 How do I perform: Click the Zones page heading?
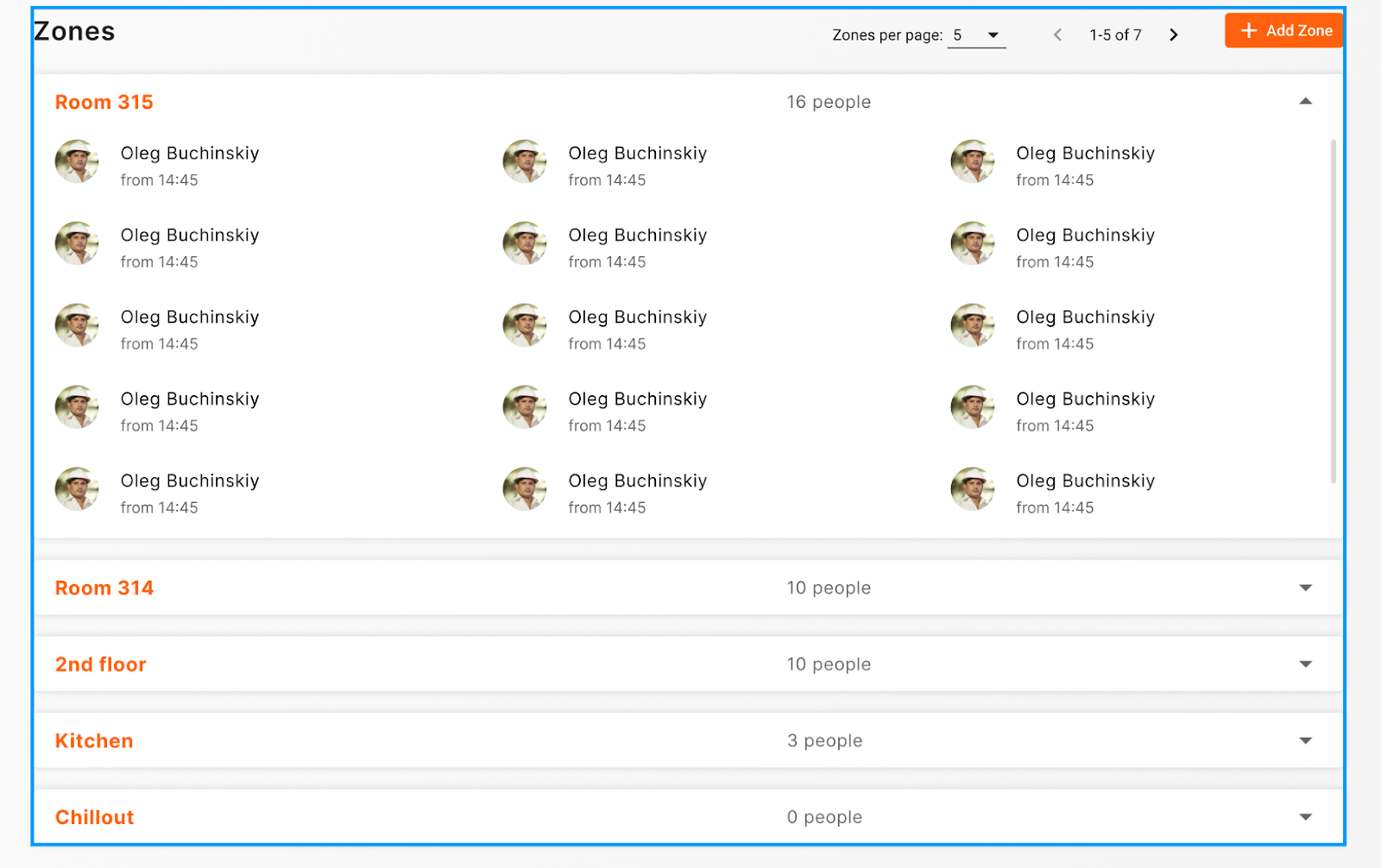74,32
